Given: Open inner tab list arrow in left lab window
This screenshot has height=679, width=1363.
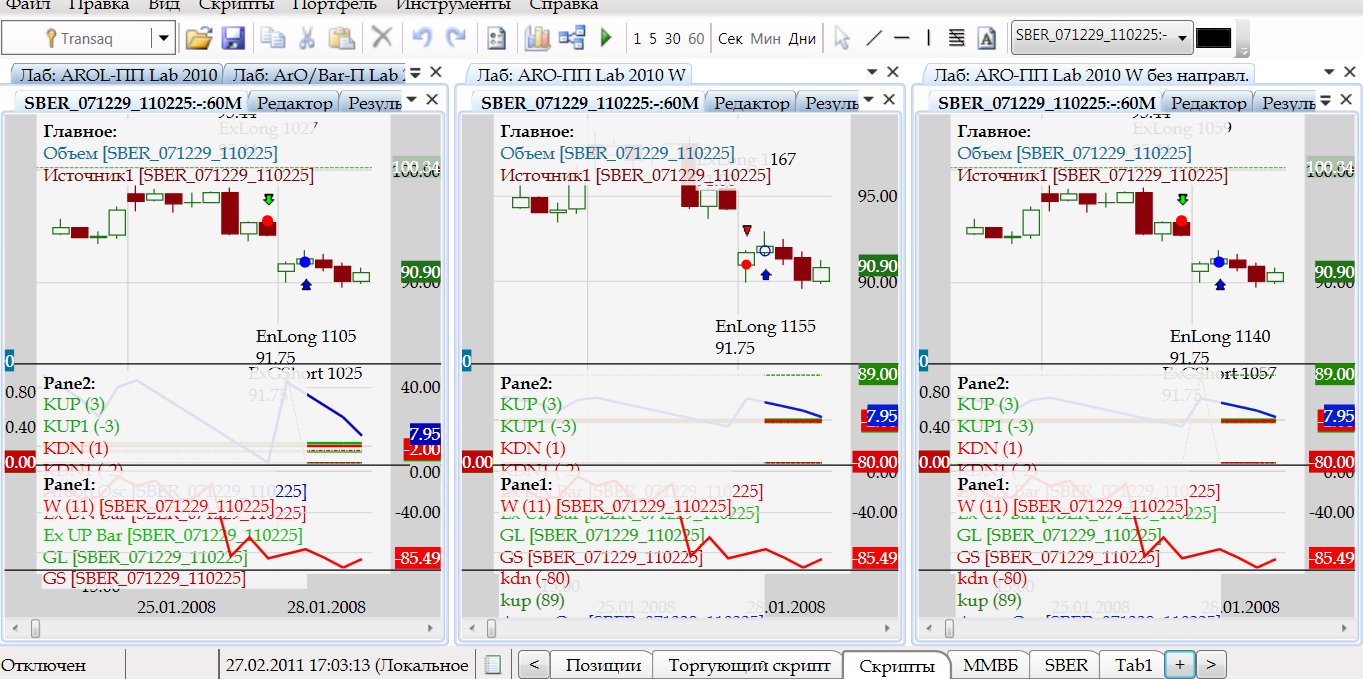Looking at the screenshot, I should pyautogui.click(x=412, y=99).
